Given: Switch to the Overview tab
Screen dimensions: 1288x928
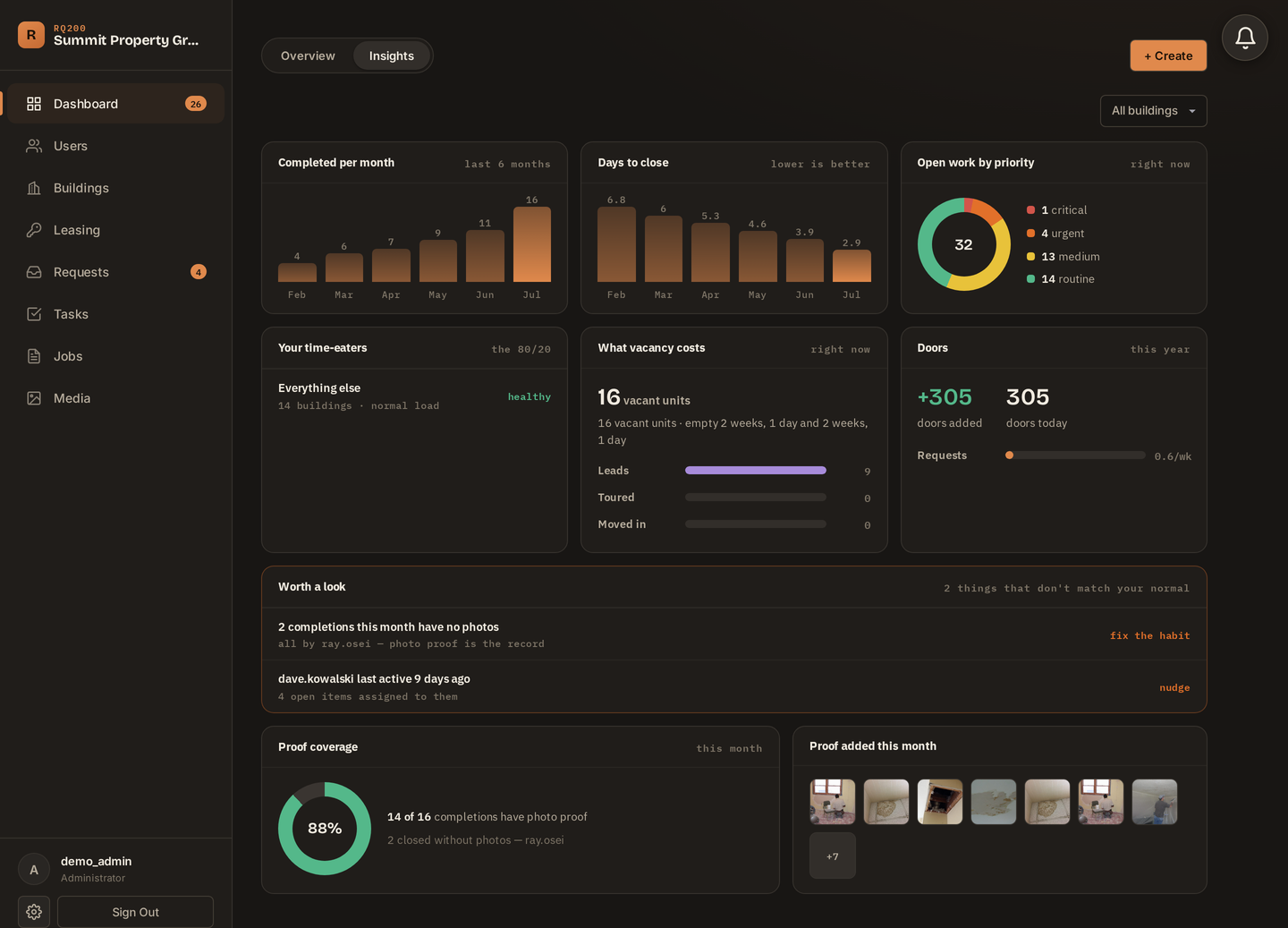Looking at the screenshot, I should pyautogui.click(x=308, y=55).
